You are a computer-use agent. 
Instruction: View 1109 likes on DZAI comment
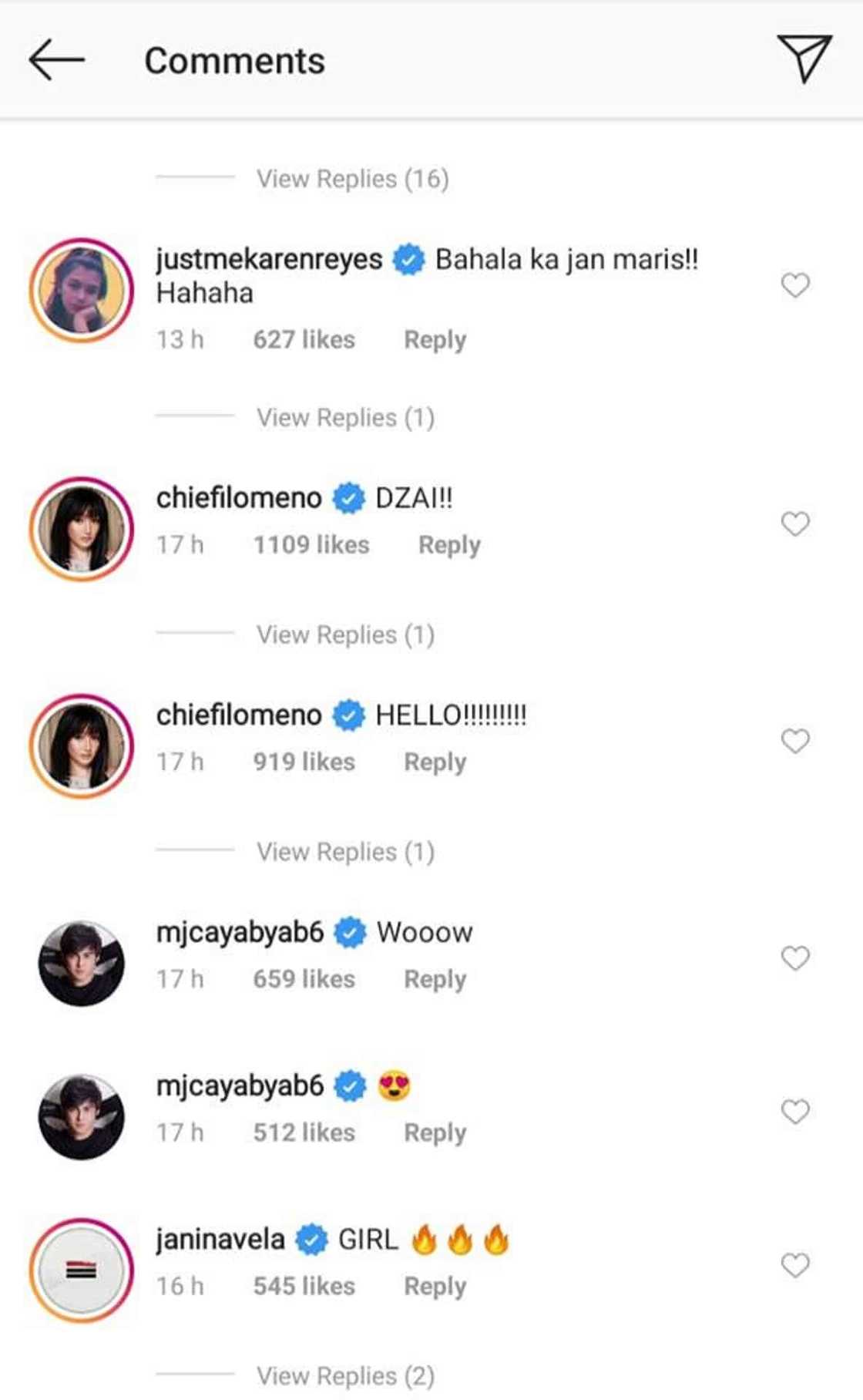311,545
